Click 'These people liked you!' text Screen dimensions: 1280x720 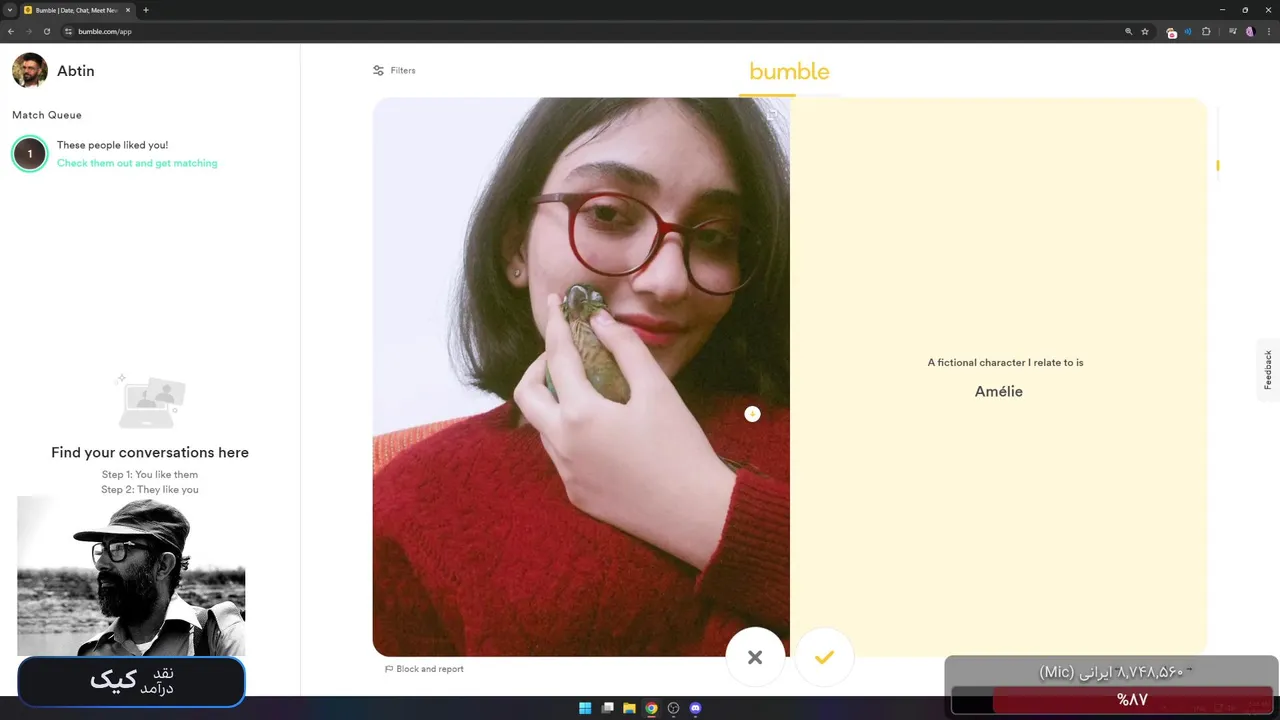[x=112, y=145]
